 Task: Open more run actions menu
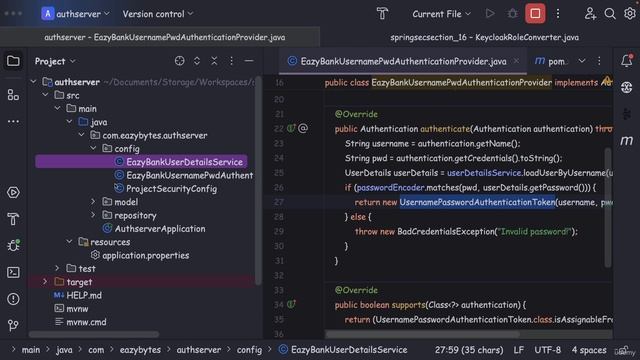tap(558, 14)
